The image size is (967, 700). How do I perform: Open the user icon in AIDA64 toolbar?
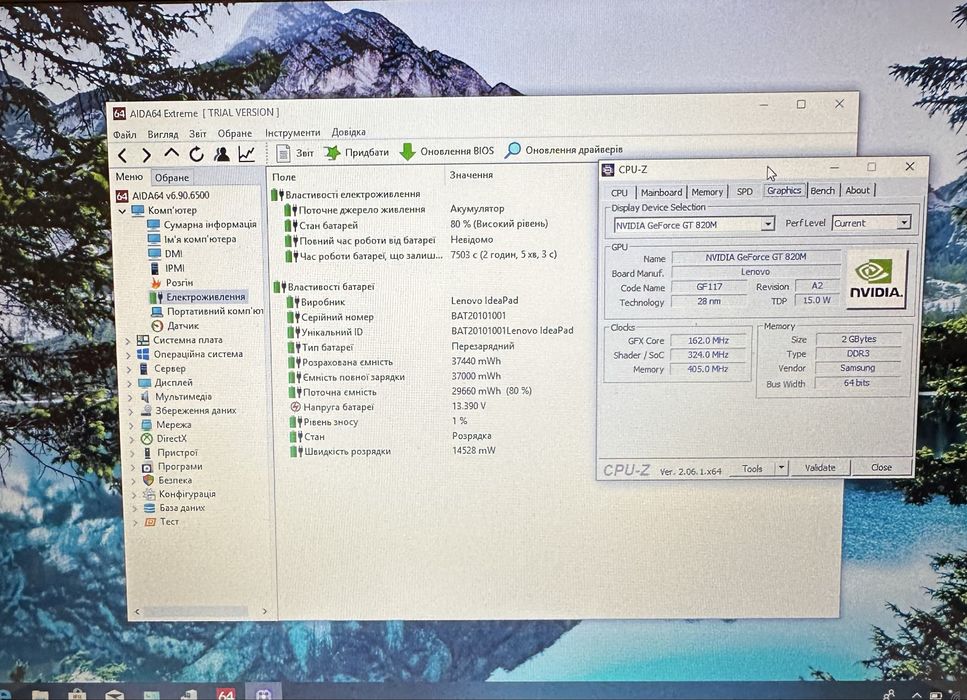[x=221, y=154]
